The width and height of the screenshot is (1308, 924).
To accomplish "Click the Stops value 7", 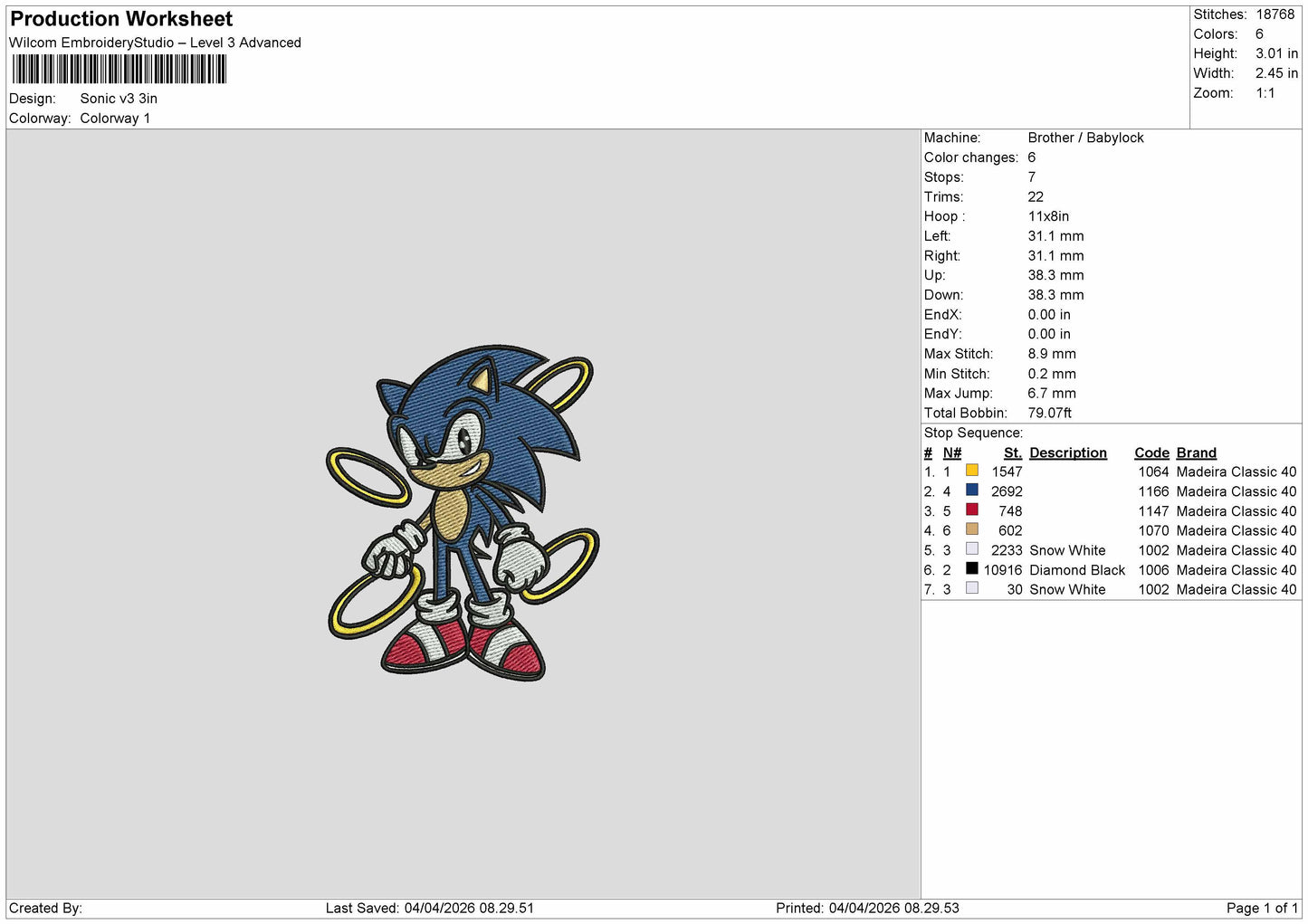I will [x=1031, y=177].
